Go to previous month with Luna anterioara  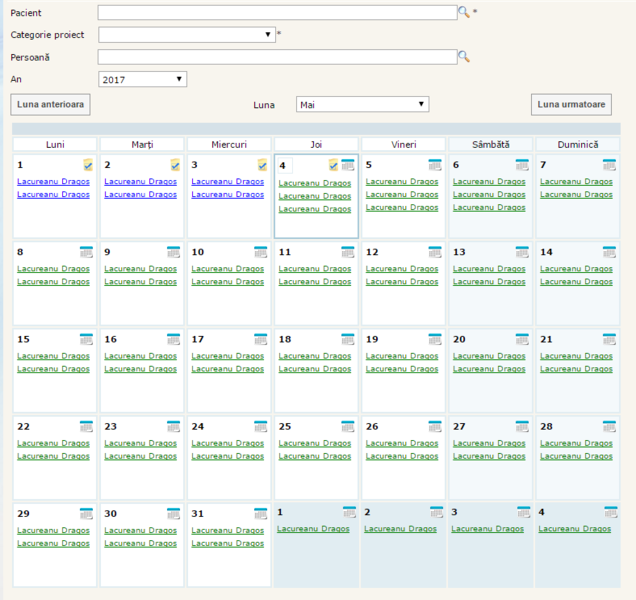pos(51,104)
